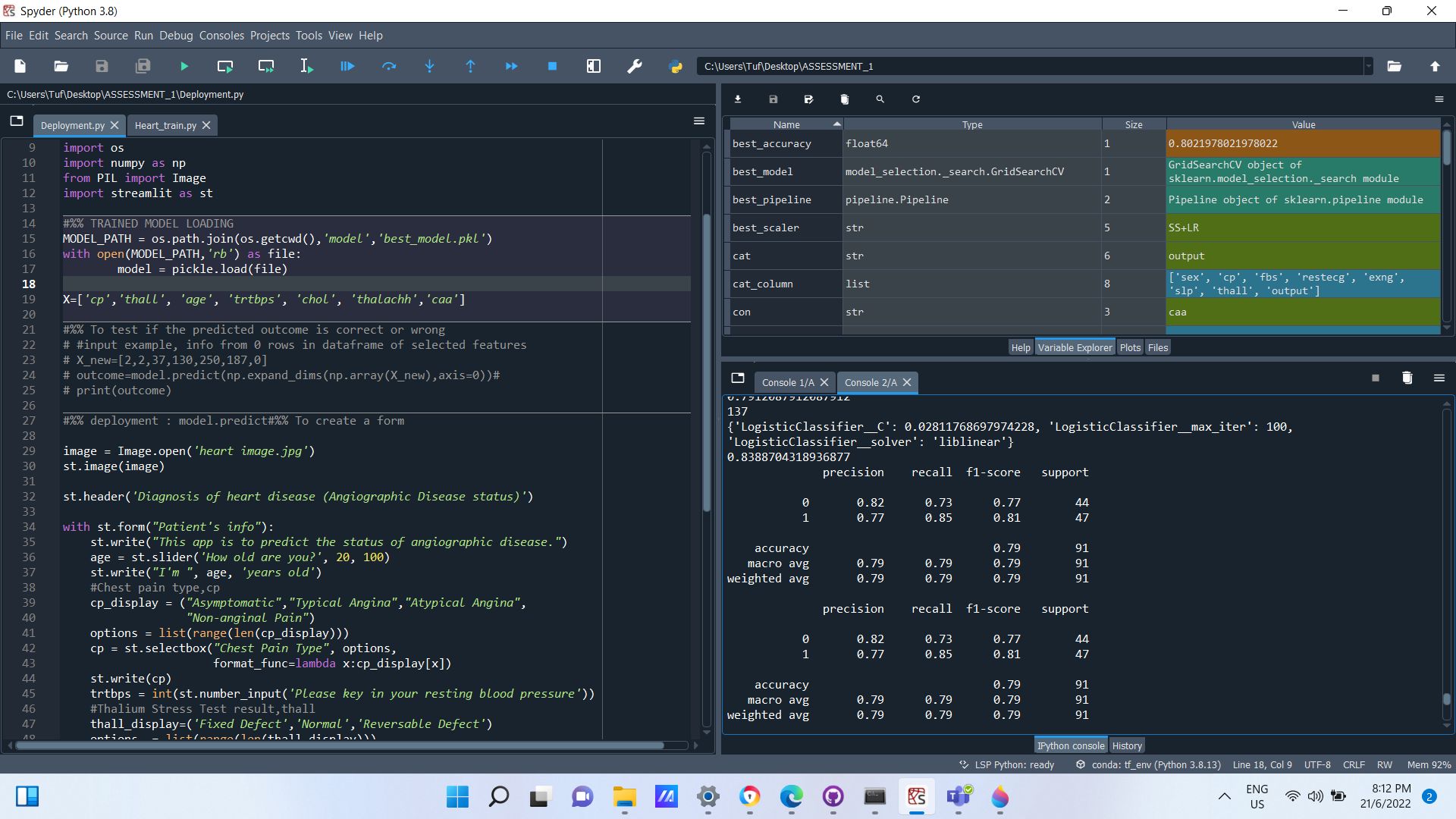Open Spyder preferences with the wrench icon

pos(633,66)
